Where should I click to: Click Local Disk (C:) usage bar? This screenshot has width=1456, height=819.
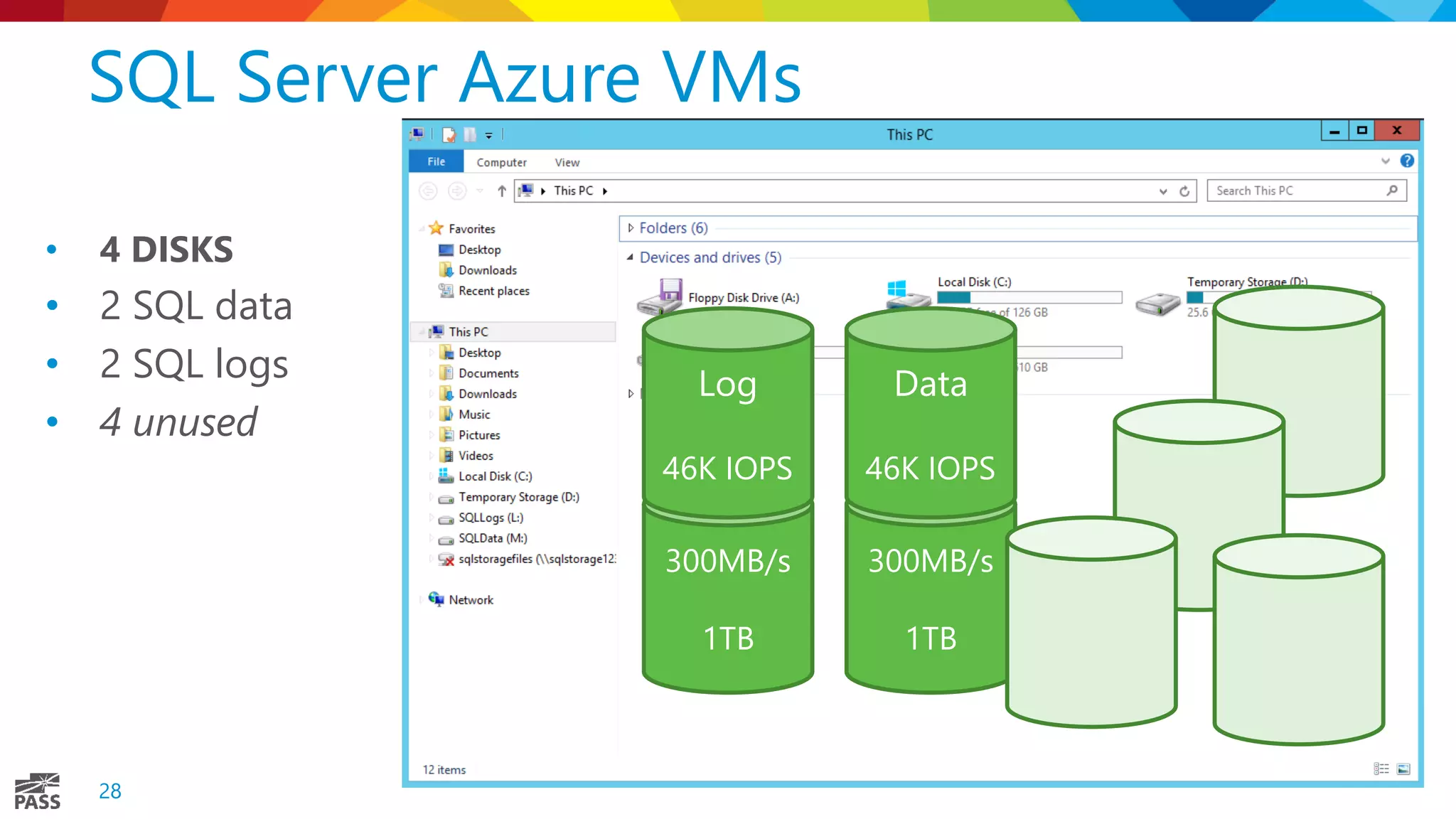click(x=1029, y=298)
